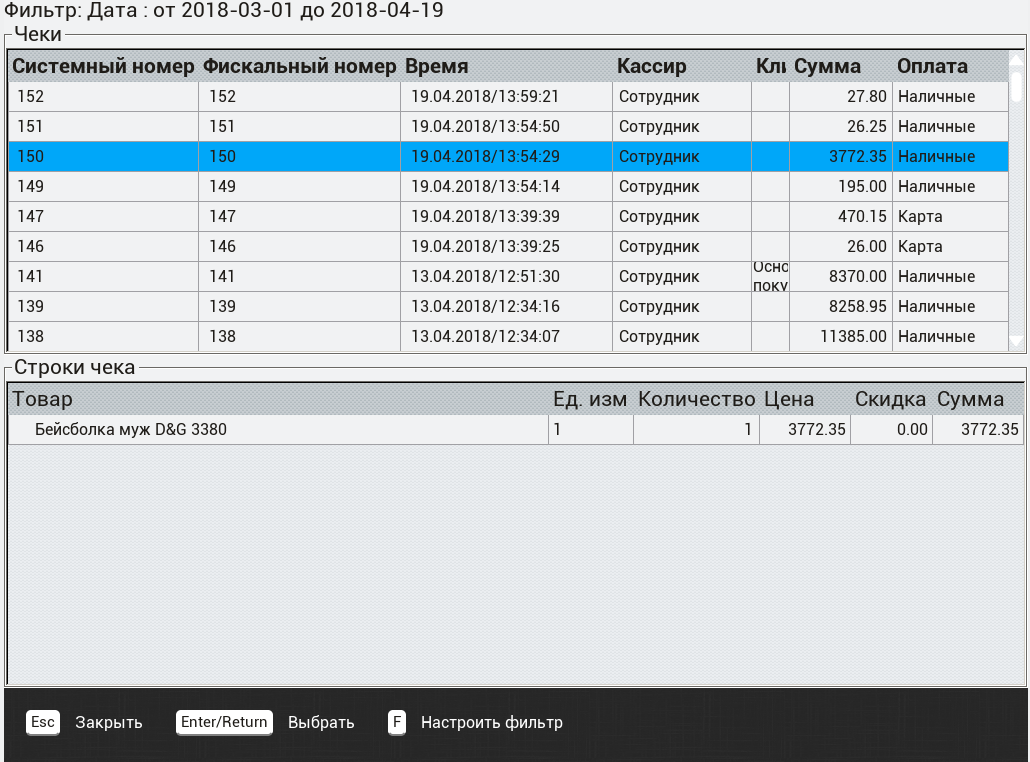Click the Время column header
1030x762 pixels.
point(506,66)
